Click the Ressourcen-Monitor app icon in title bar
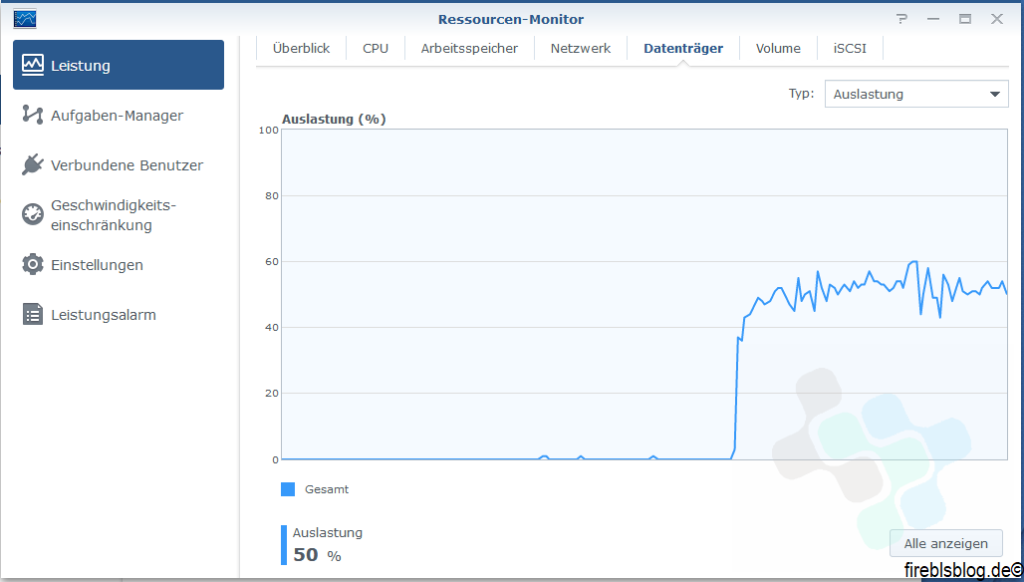This screenshot has height=582, width=1024. click(25, 19)
